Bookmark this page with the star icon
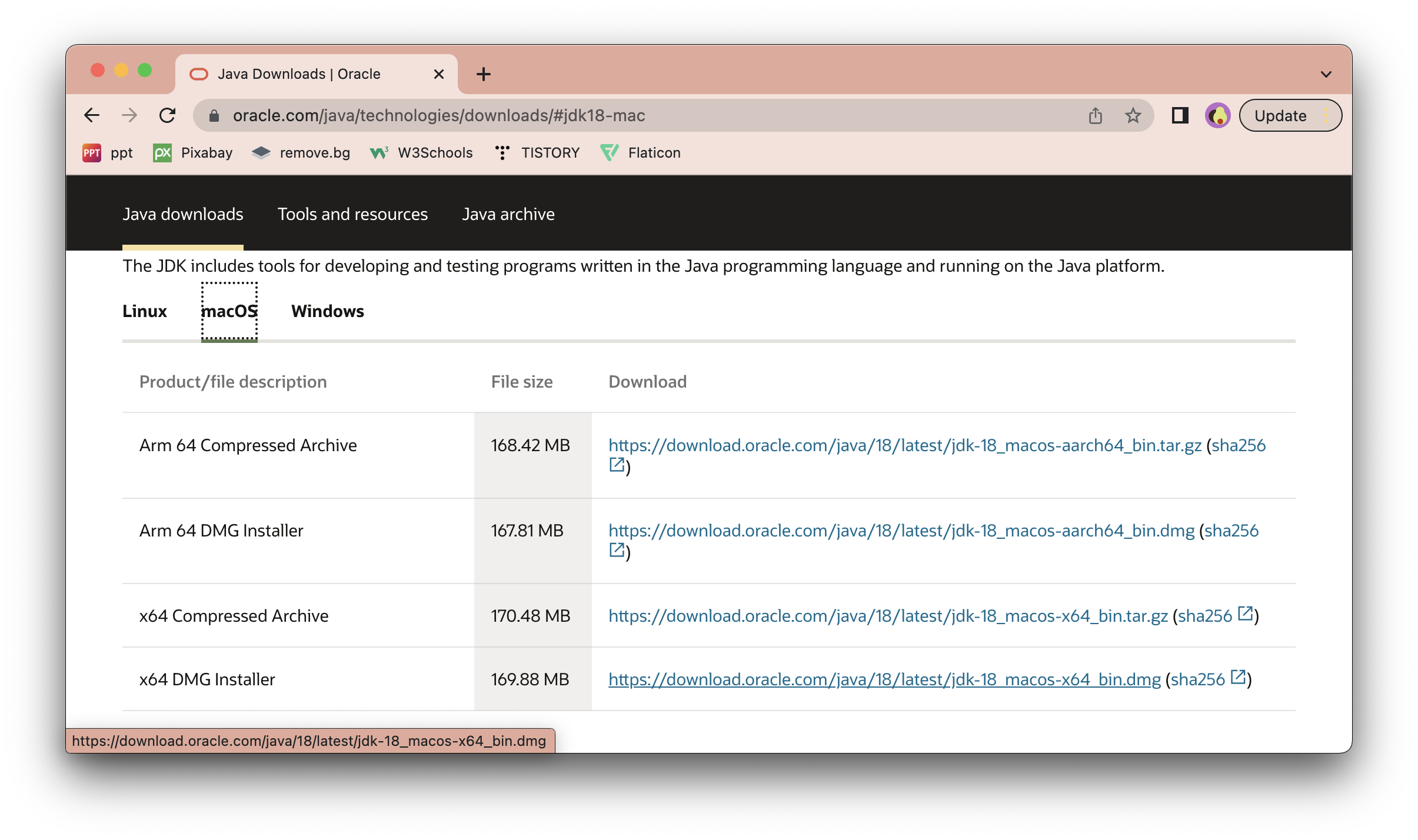The image size is (1418, 840). tap(1133, 115)
